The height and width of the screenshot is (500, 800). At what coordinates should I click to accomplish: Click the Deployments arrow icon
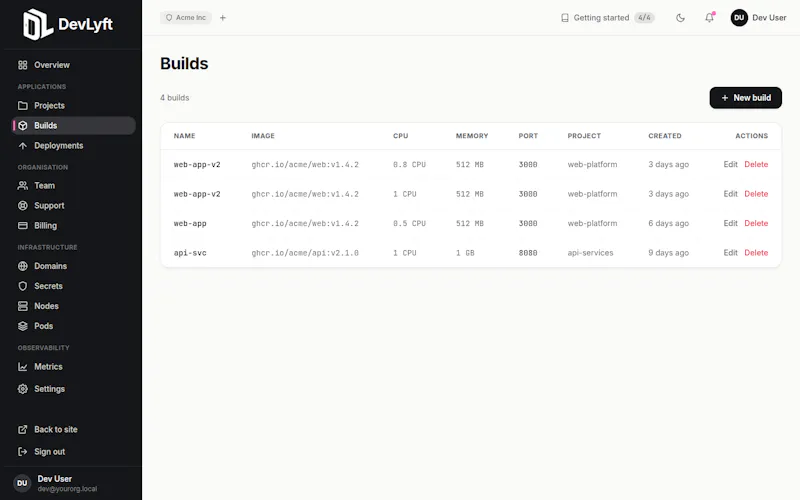22,145
